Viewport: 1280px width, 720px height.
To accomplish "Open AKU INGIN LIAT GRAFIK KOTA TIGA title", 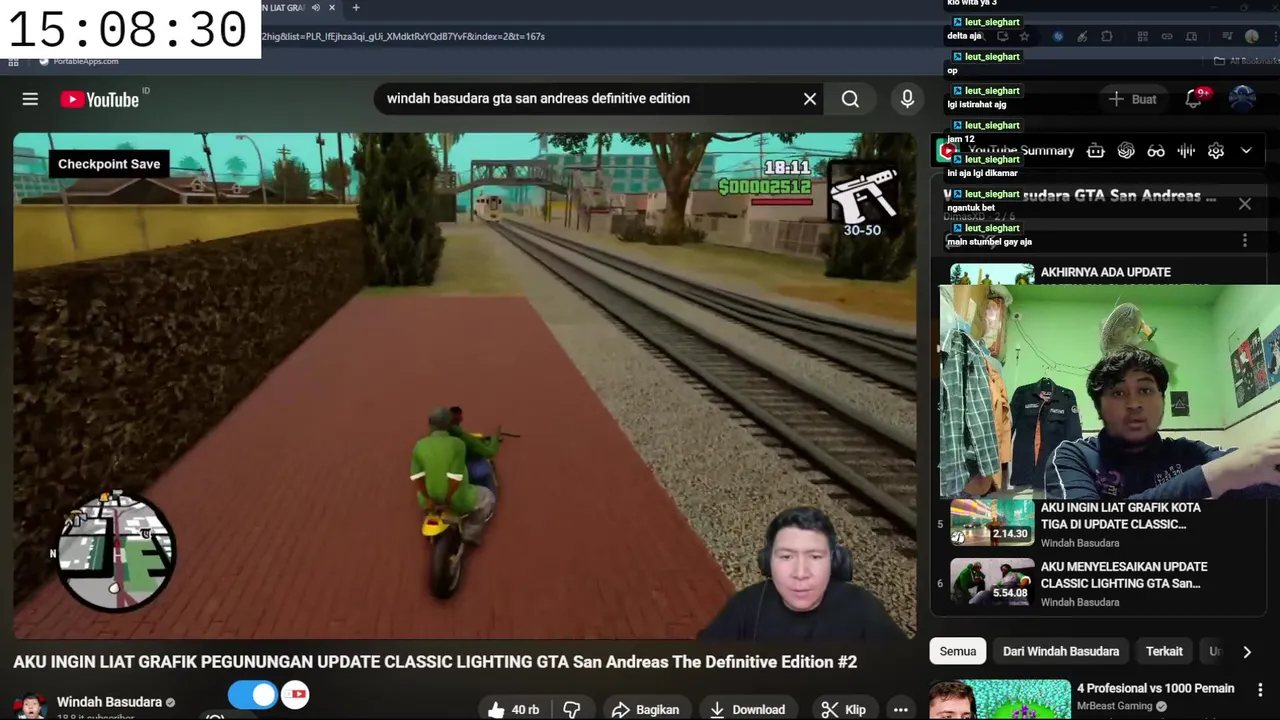I will tap(1121, 516).
